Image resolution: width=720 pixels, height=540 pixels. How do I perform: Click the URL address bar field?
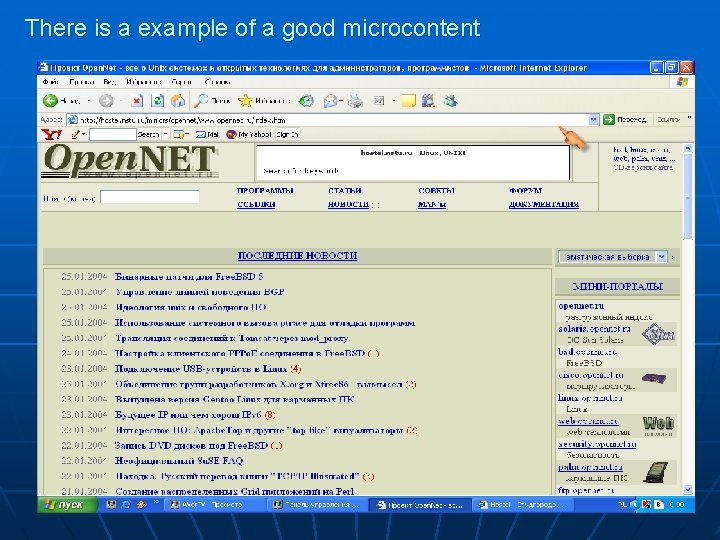pyautogui.click(x=333, y=120)
